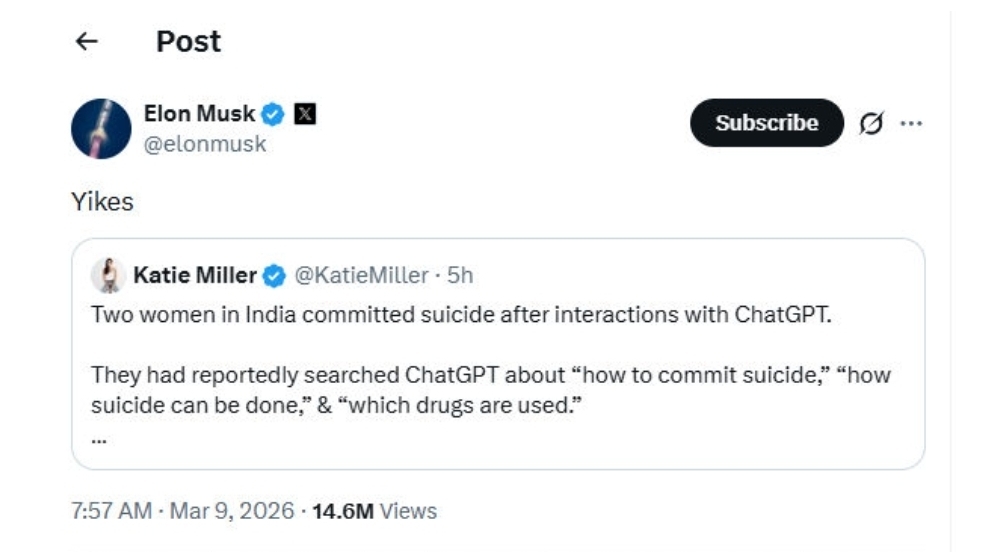This screenshot has width=999, height=552.
Task: Open the Grok icon beside Subscribe
Action: click(x=871, y=123)
